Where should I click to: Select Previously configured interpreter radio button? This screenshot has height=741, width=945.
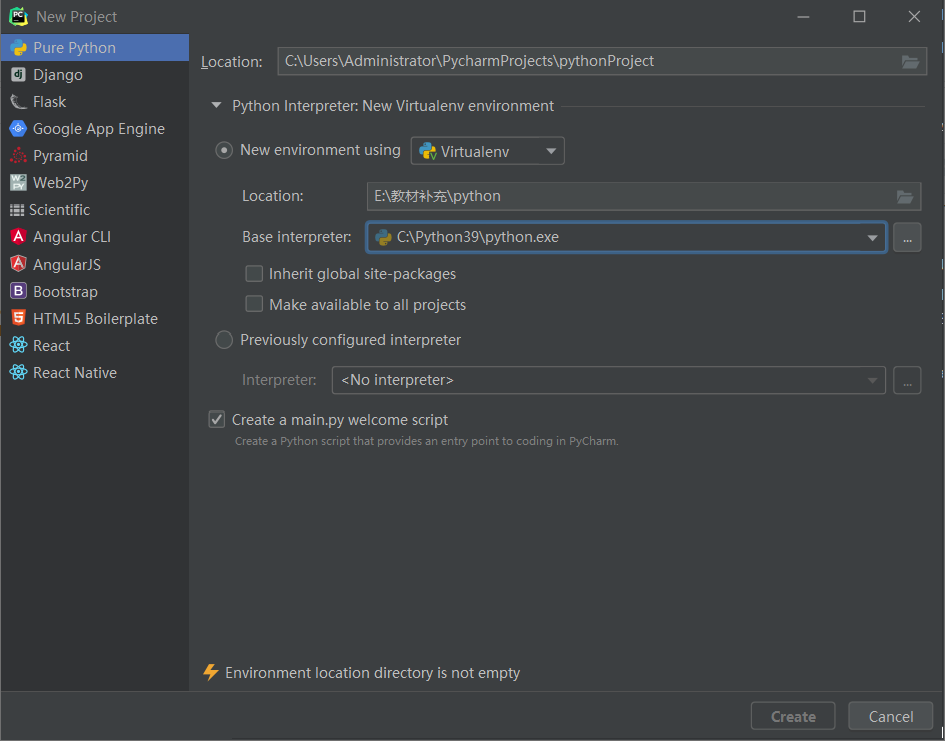(224, 340)
